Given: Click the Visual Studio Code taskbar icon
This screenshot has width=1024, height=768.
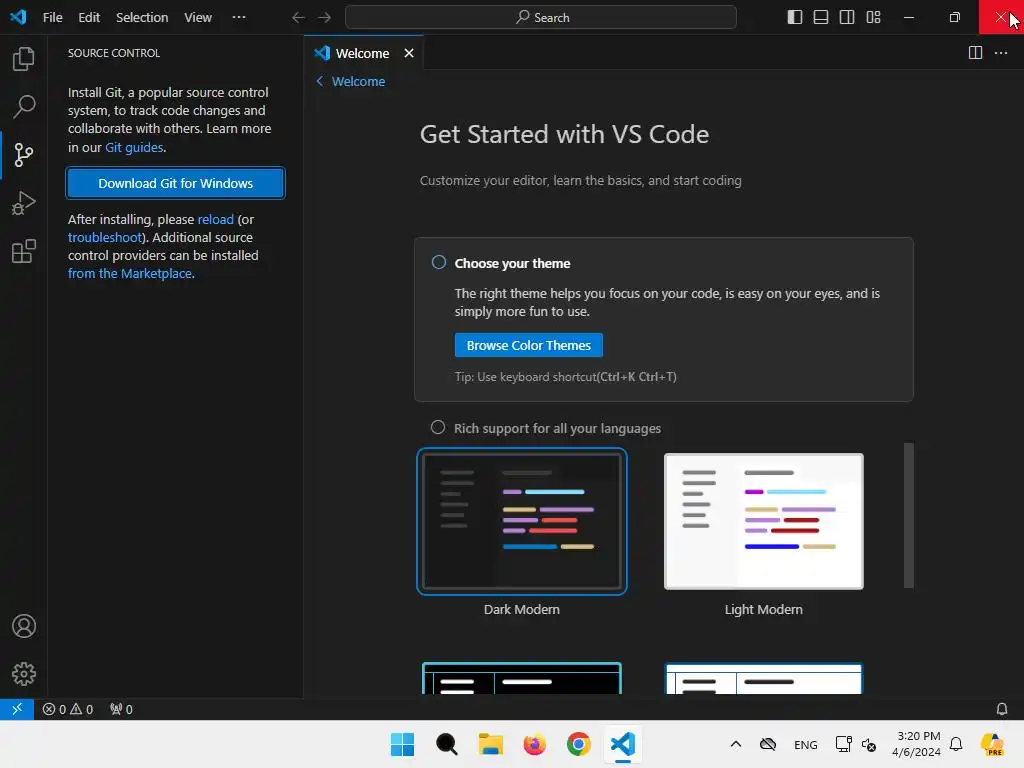Looking at the screenshot, I should [x=623, y=744].
